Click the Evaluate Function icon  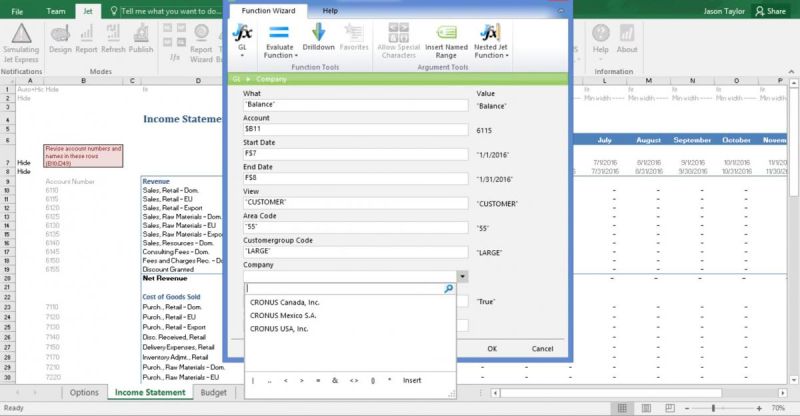coord(279,33)
